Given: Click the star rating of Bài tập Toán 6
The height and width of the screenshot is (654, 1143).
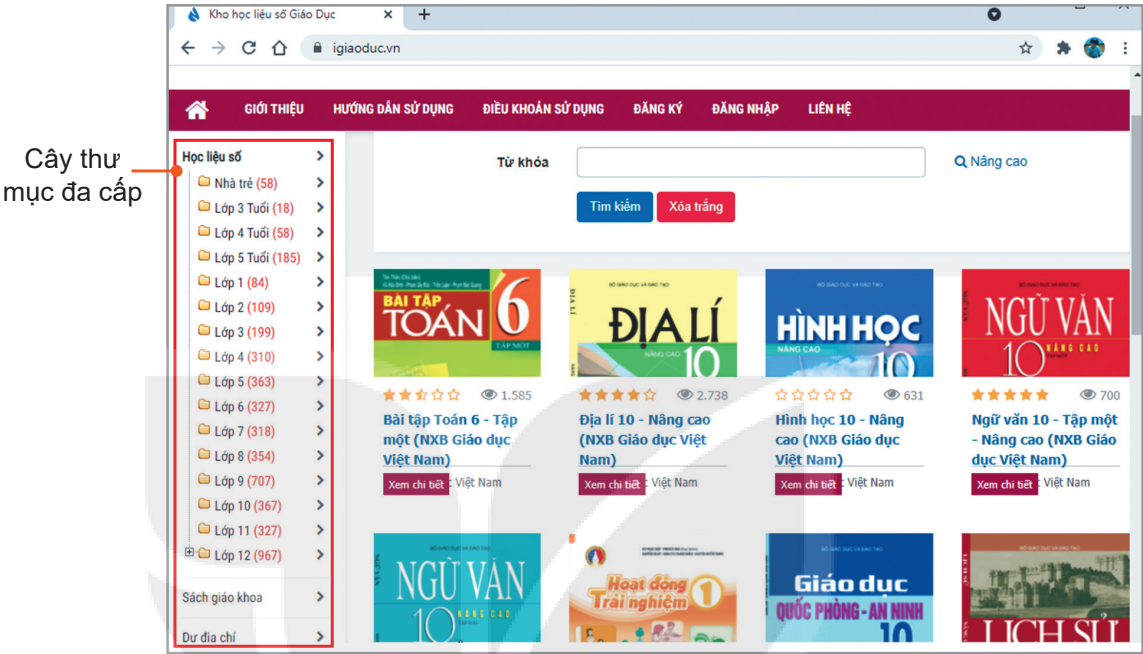Looking at the screenshot, I should coord(421,395).
